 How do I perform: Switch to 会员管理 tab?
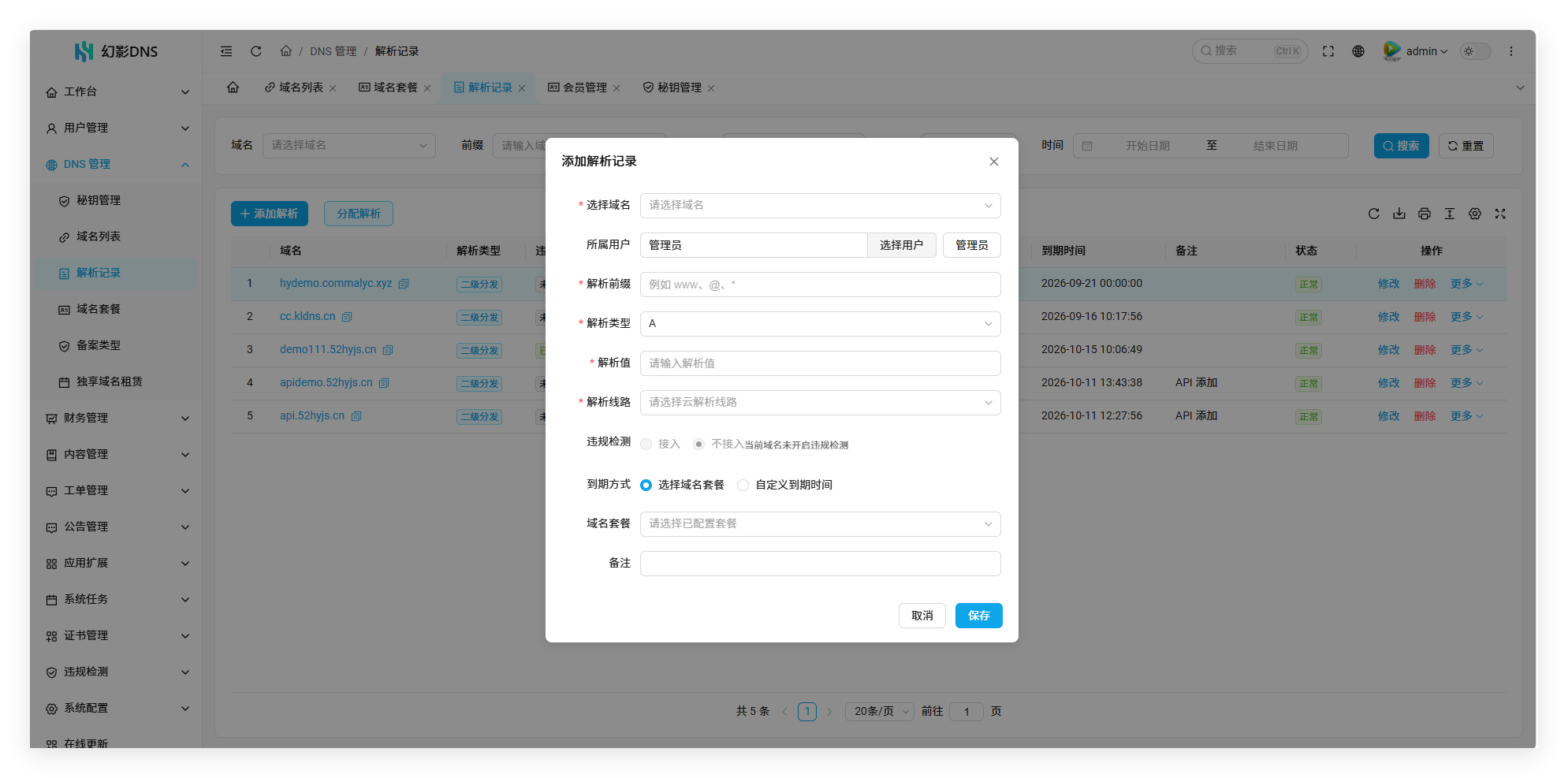583,87
